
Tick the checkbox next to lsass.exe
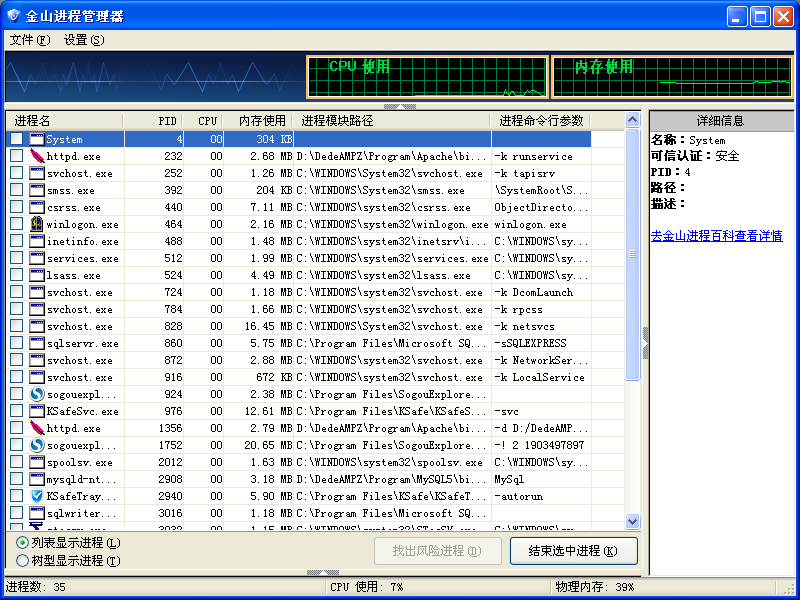coord(16,275)
